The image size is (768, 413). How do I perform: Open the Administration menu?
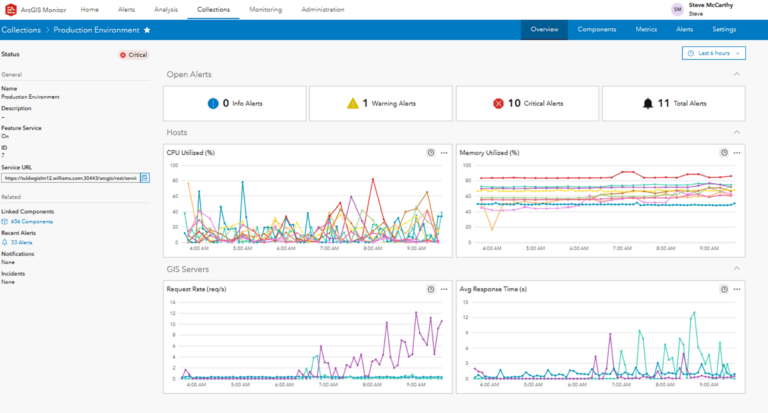coord(323,9)
